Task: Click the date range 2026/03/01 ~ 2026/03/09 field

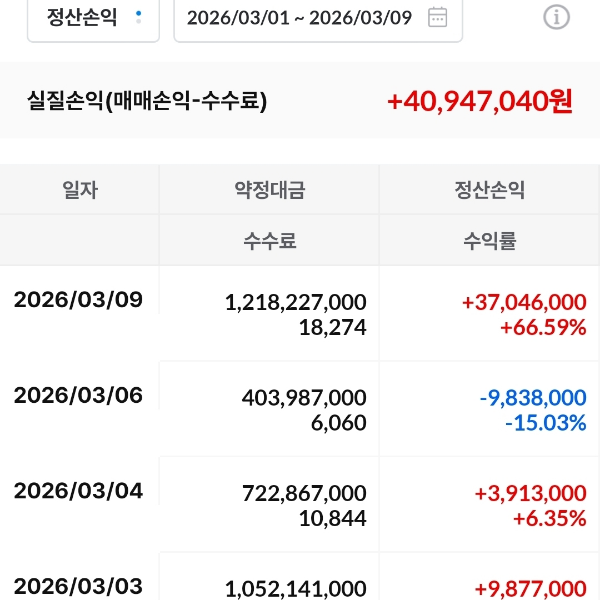Action: 299,18
